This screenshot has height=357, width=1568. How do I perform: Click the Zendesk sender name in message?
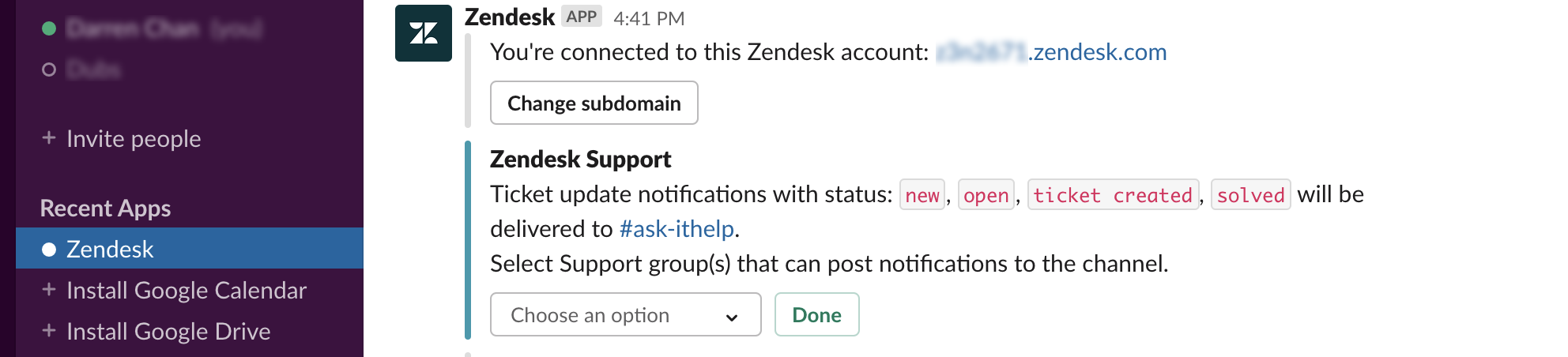pos(510,17)
